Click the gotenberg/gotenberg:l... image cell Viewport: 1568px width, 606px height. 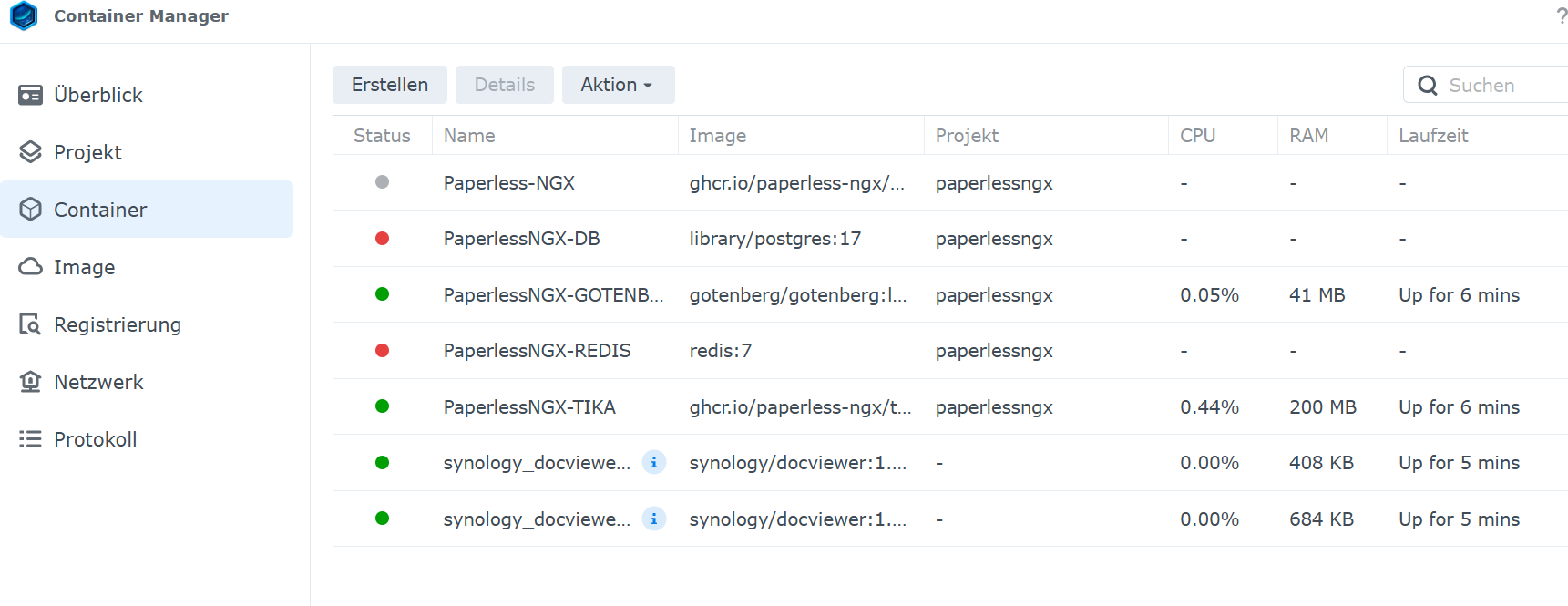click(798, 295)
